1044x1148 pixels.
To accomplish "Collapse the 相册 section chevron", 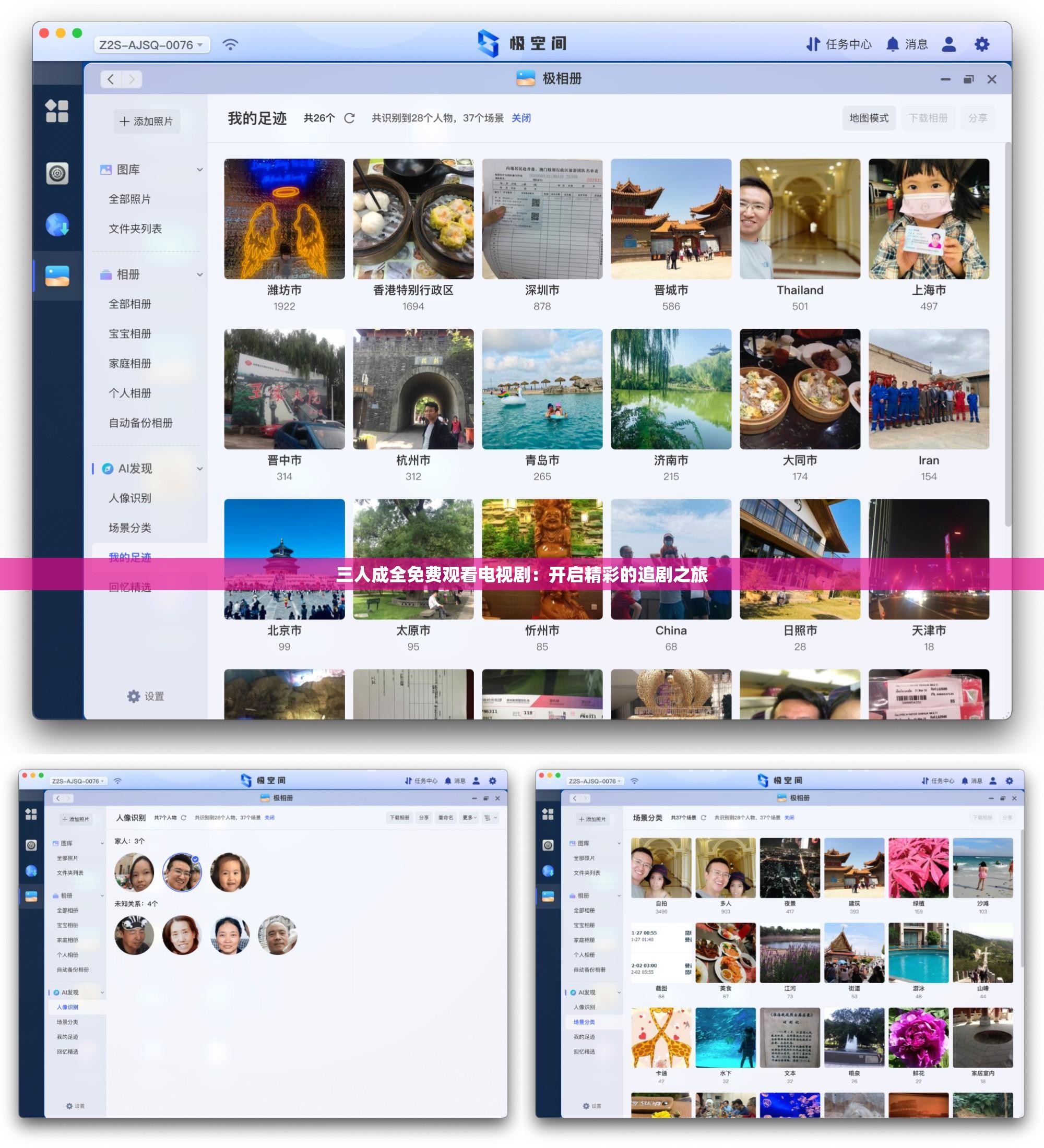I will point(199,274).
